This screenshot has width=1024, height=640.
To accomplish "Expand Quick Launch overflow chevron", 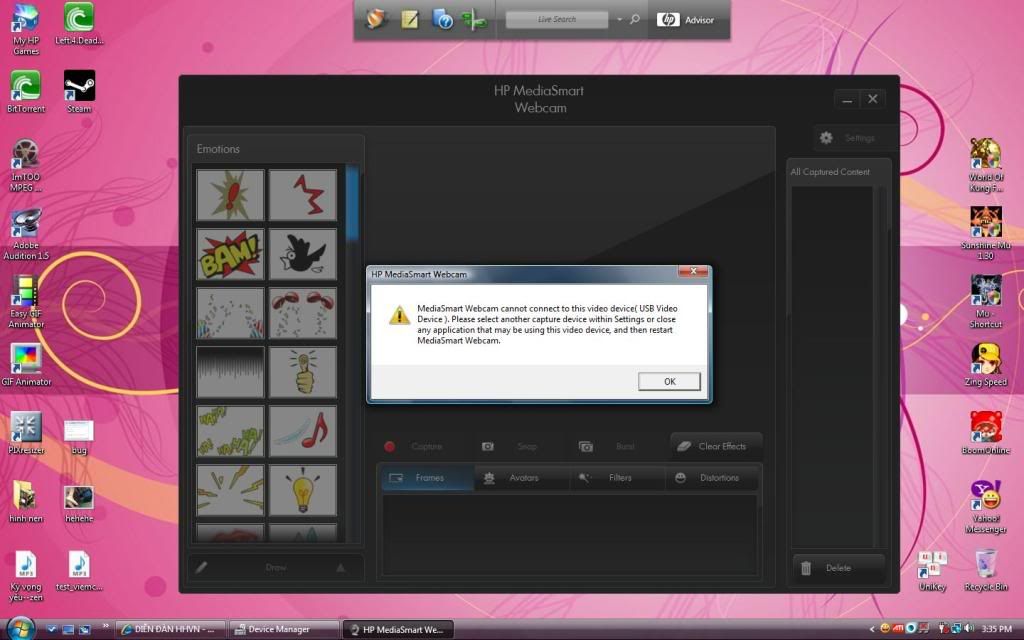I will pyautogui.click(x=105, y=626).
